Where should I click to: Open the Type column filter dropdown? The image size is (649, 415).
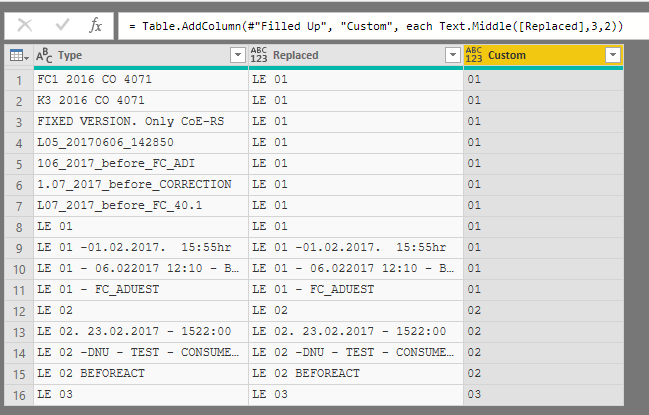238,55
